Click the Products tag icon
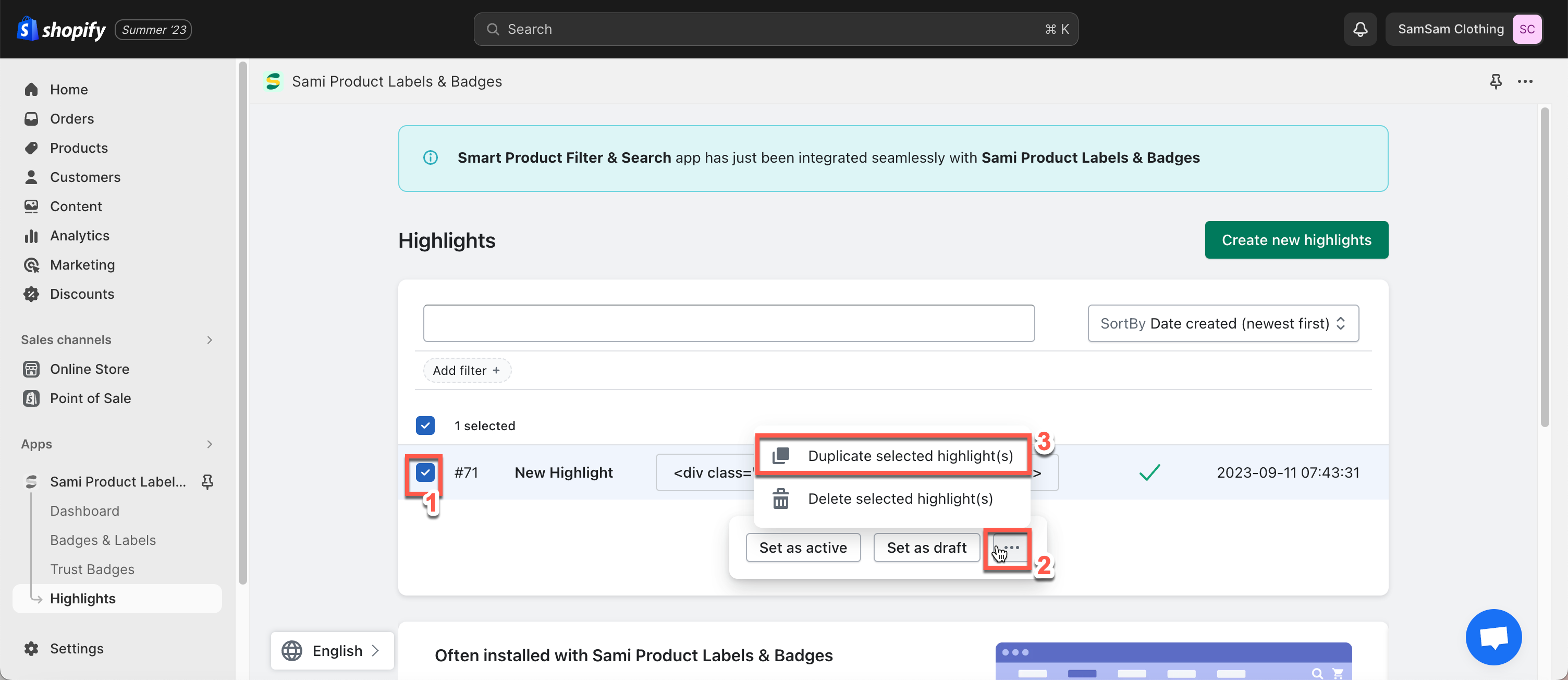Screen dimensions: 1568x680 pyautogui.click(x=31, y=148)
